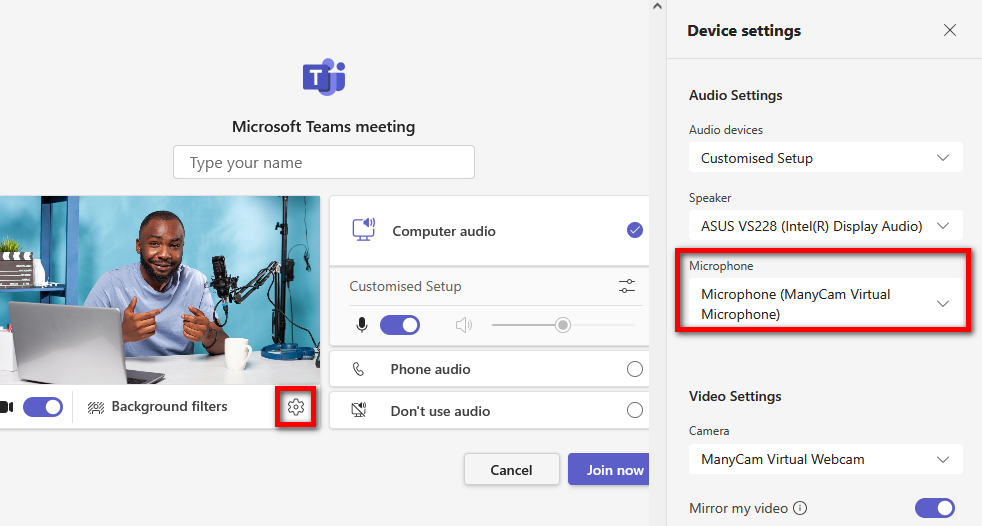Click the microphone icon in audio controls

pyautogui.click(x=362, y=325)
